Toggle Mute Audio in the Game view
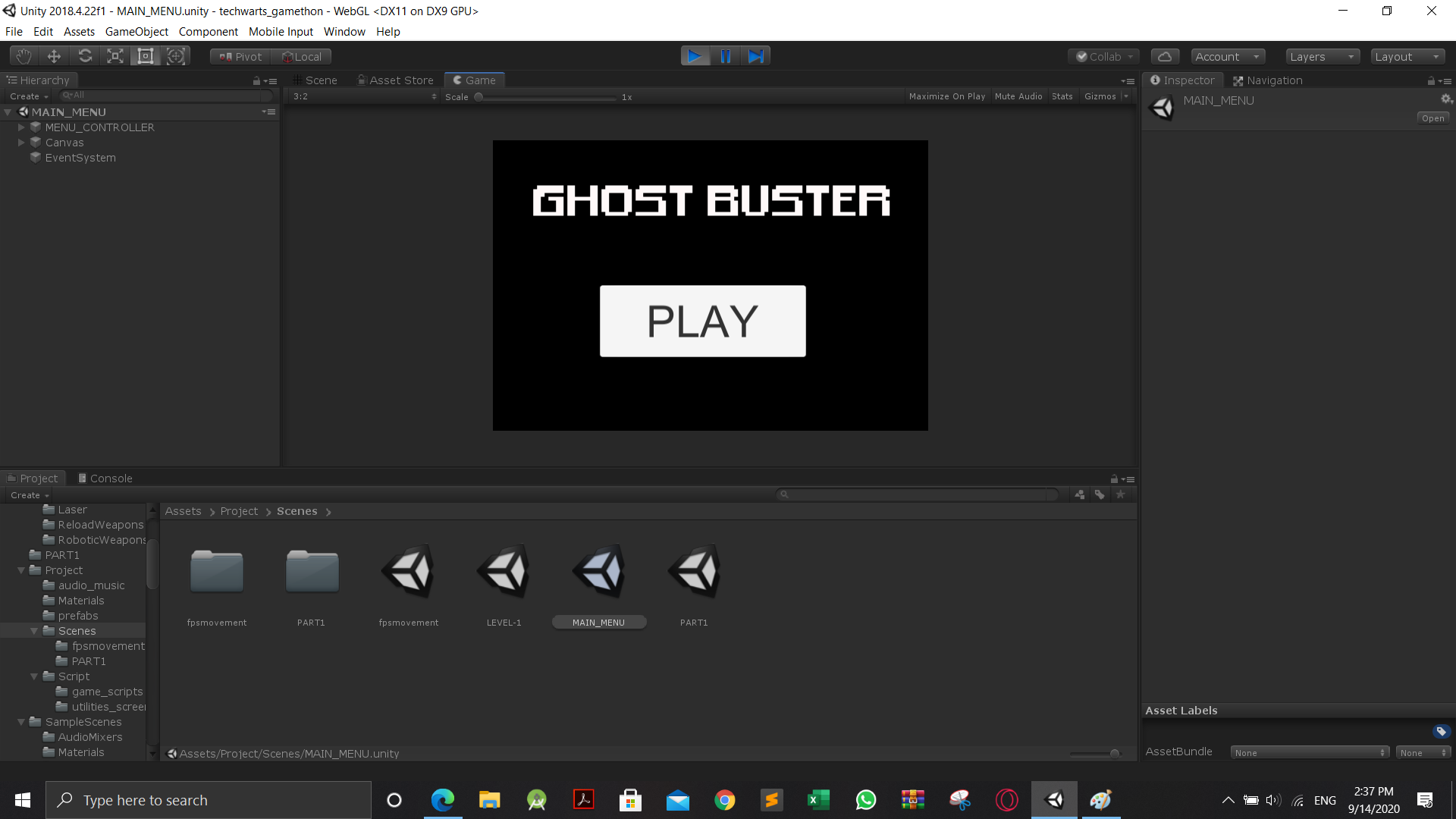The height and width of the screenshot is (819, 1456). click(x=1018, y=96)
